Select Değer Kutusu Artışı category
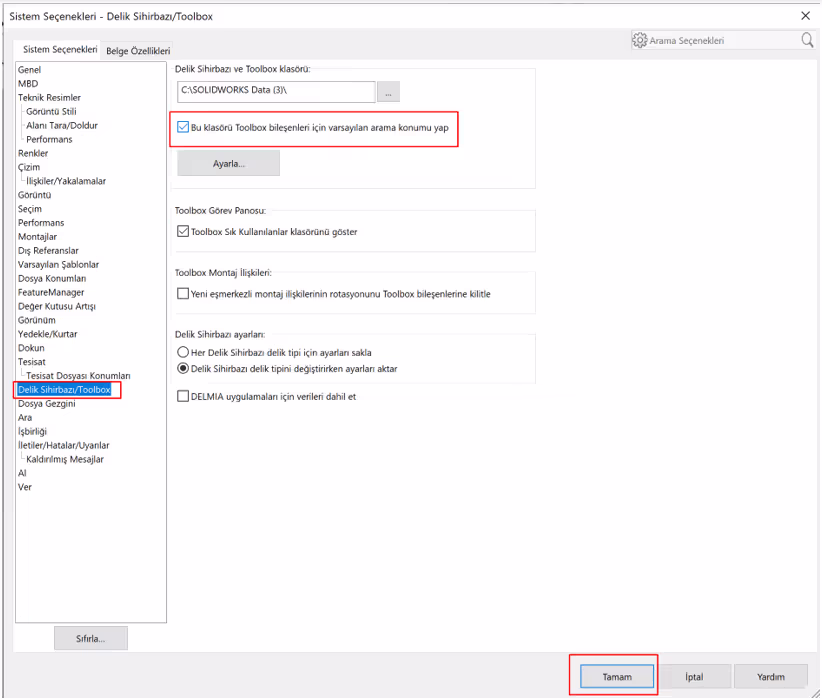This screenshot has height=699, width=822. tap(57, 306)
